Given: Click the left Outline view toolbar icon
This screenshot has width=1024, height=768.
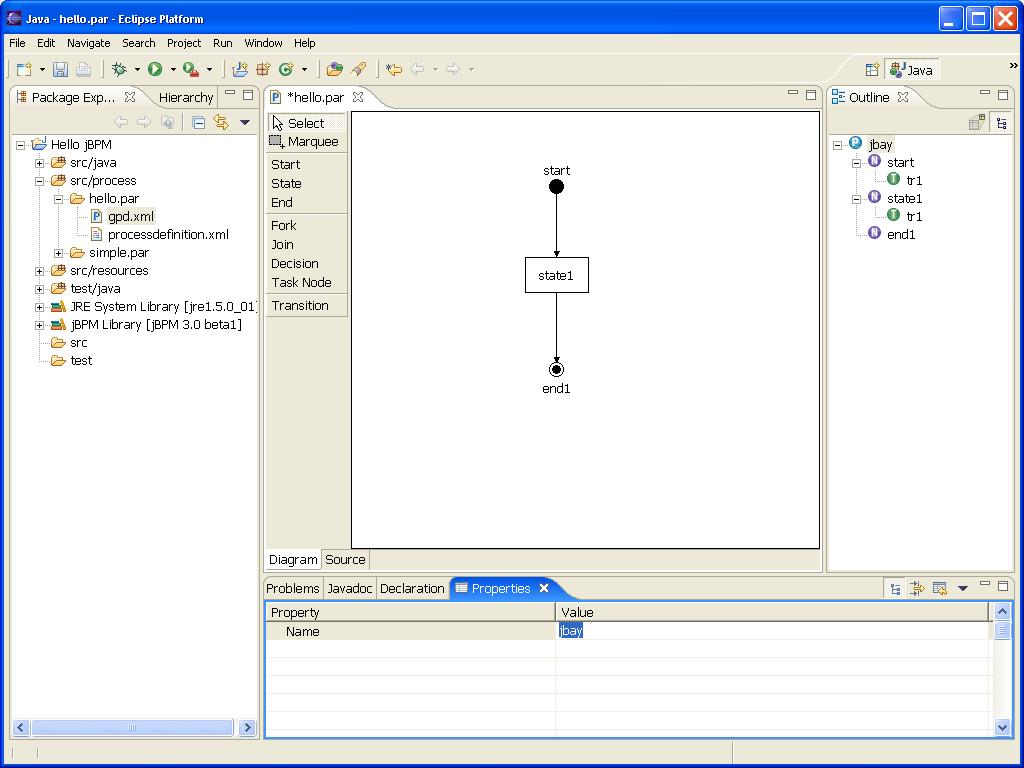Looking at the screenshot, I should click(977, 122).
